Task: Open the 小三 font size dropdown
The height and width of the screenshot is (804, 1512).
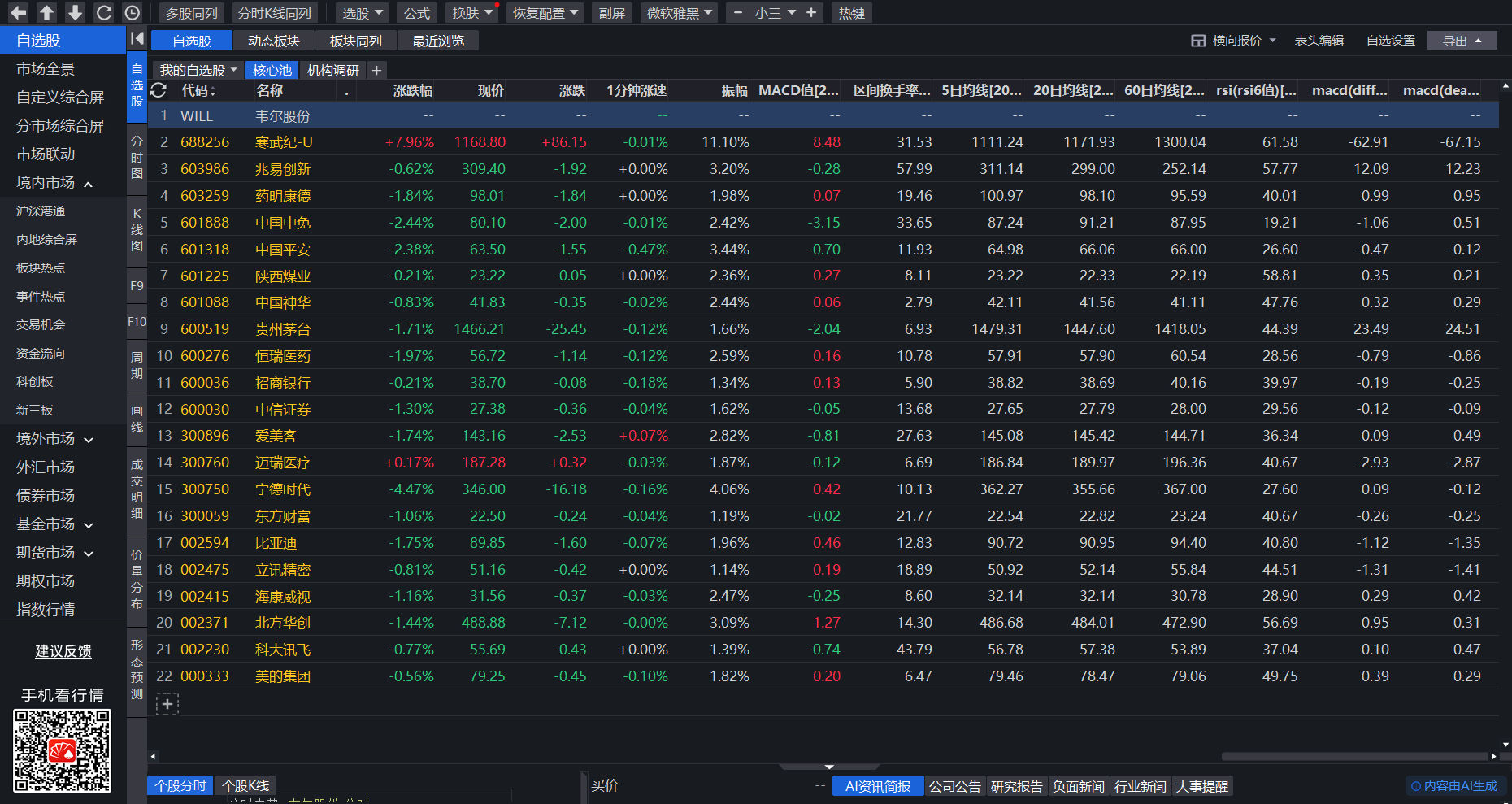Action: (775, 13)
